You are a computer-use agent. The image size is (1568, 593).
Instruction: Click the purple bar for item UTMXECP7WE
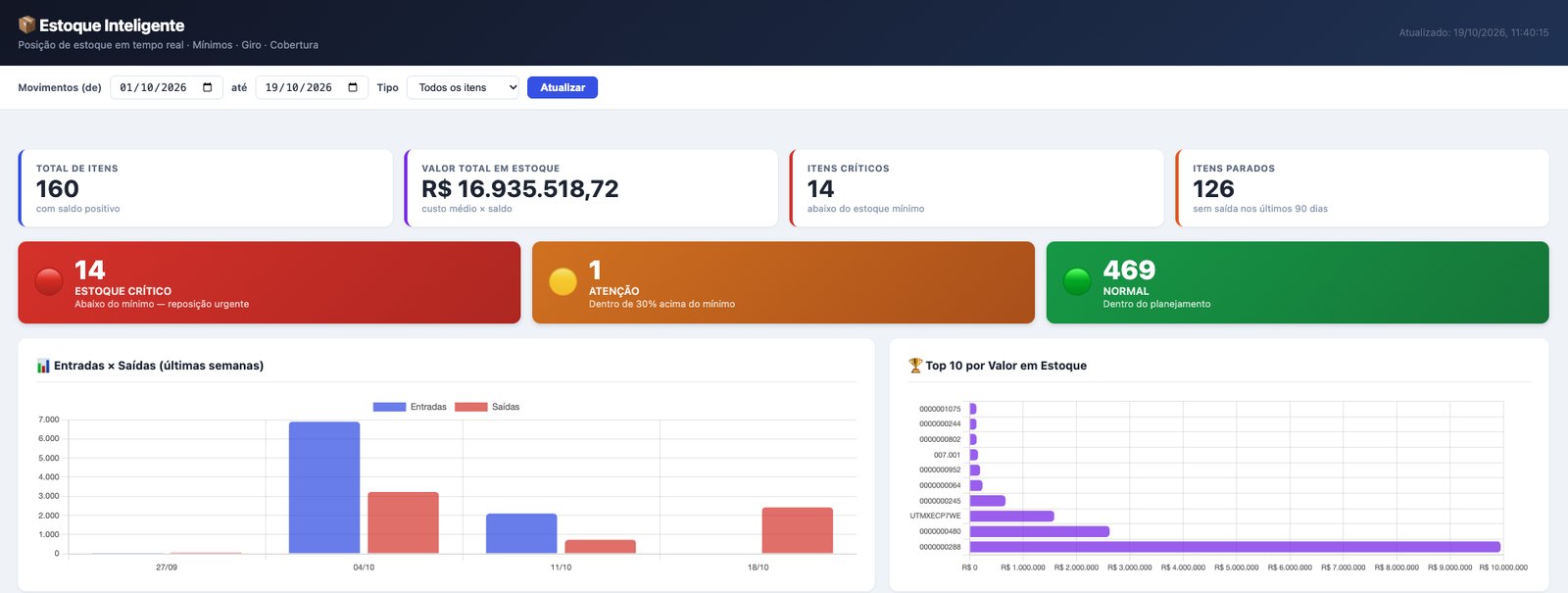tap(1011, 516)
